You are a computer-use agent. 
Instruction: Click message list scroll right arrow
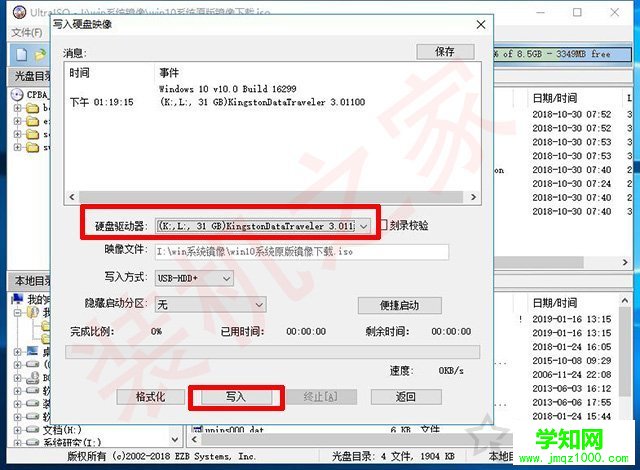tap(473, 197)
